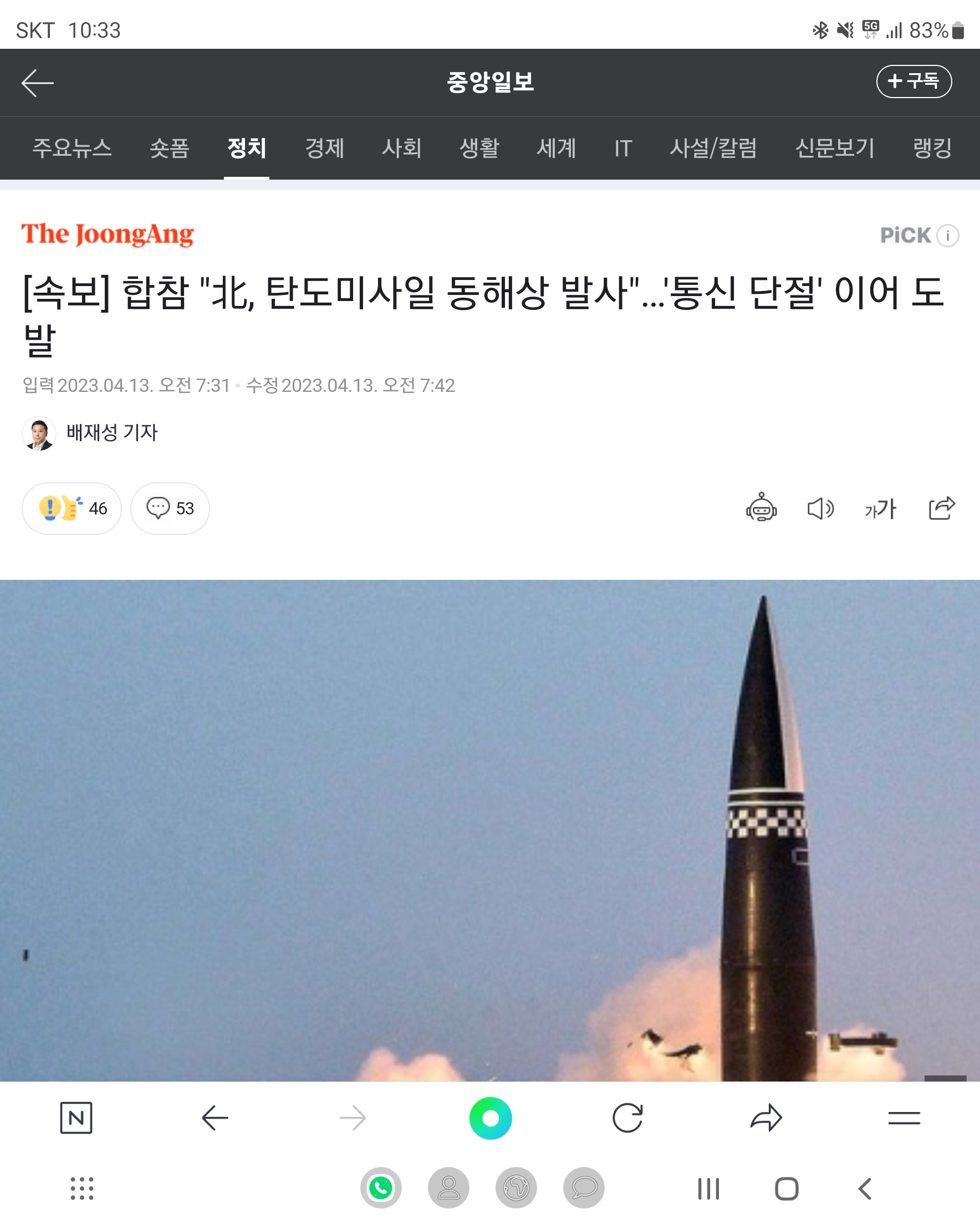Tap the speaker icon to listen to article
Viewport: 980px width, 1224px height.
pyautogui.click(x=820, y=509)
